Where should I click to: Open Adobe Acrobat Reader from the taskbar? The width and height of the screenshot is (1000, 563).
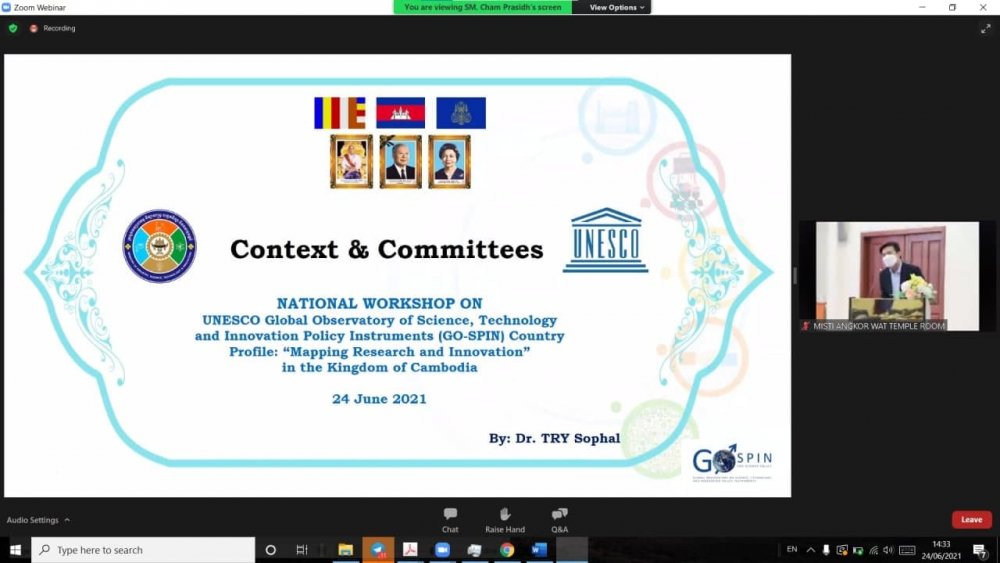click(410, 550)
